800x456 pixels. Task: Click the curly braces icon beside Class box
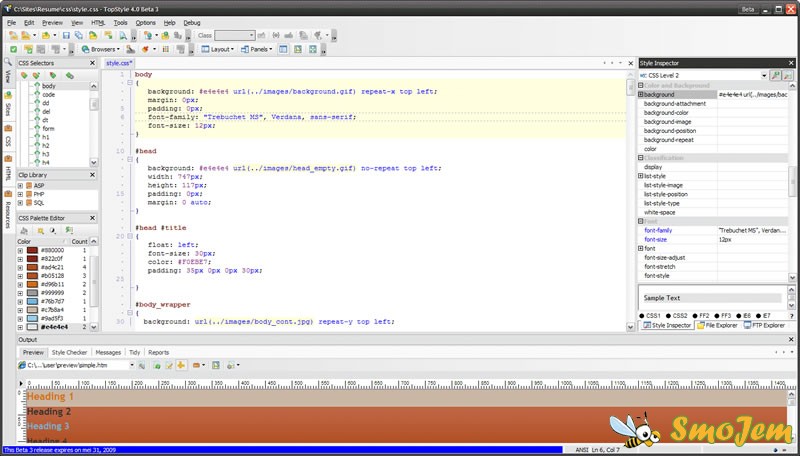(x=276, y=35)
